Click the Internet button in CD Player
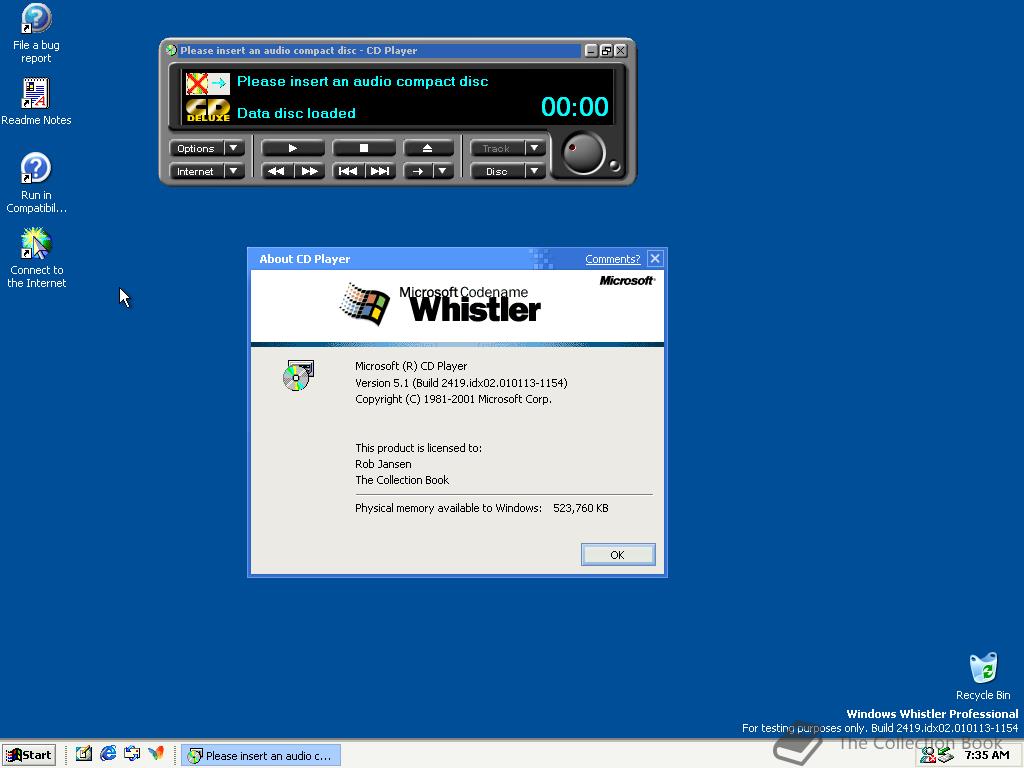 pos(196,171)
